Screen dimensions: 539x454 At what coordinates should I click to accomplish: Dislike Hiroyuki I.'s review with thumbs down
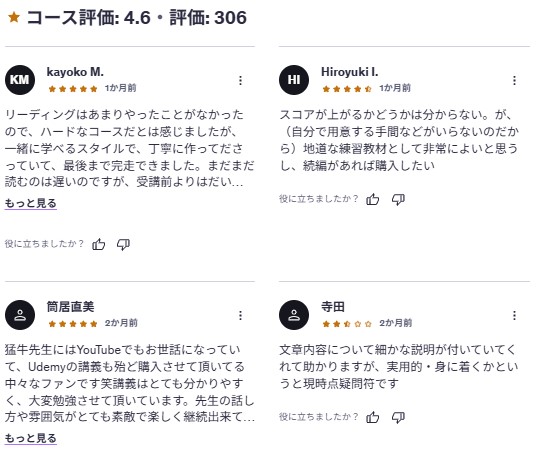coord(398,199)
